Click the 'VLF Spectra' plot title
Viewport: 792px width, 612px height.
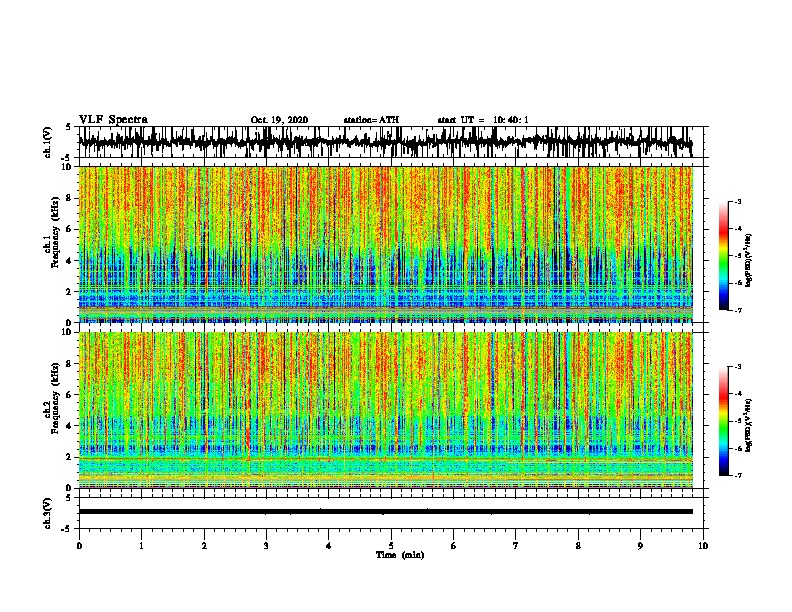113,120
